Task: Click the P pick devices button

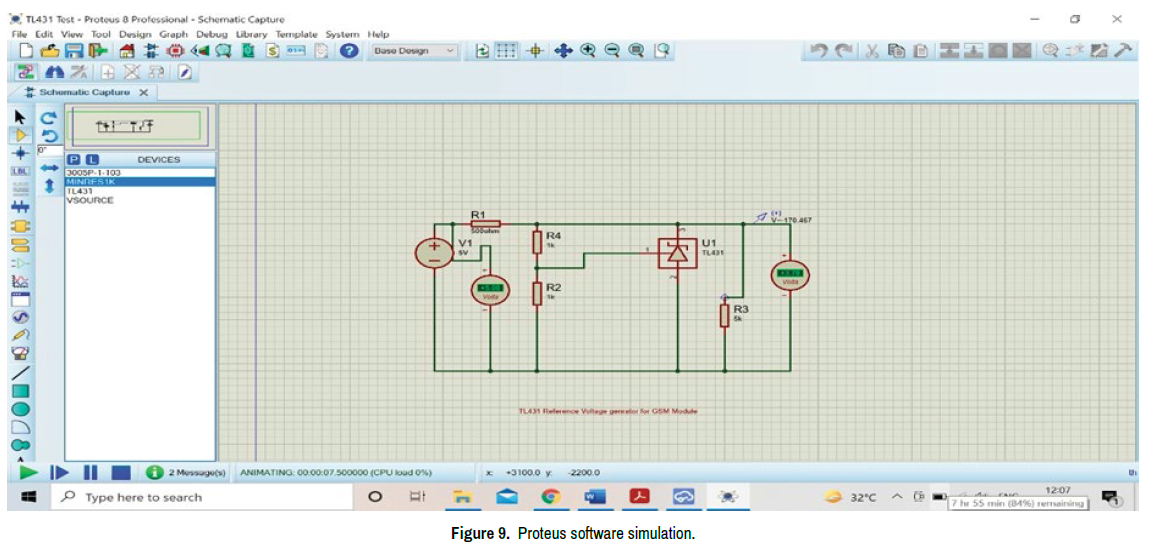Action: click(74, 160)
